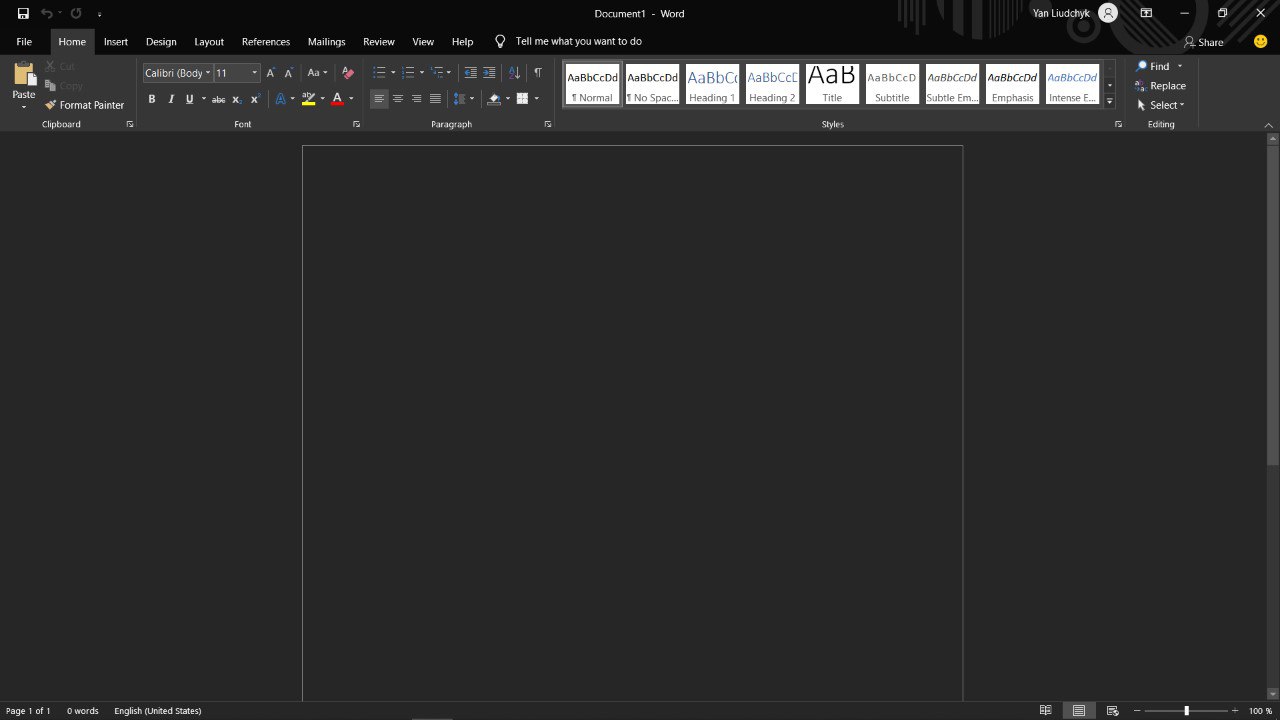The height and width of the screenshot is (720, 1280).
Task: Align text left
Action: (x=379, y=99)
